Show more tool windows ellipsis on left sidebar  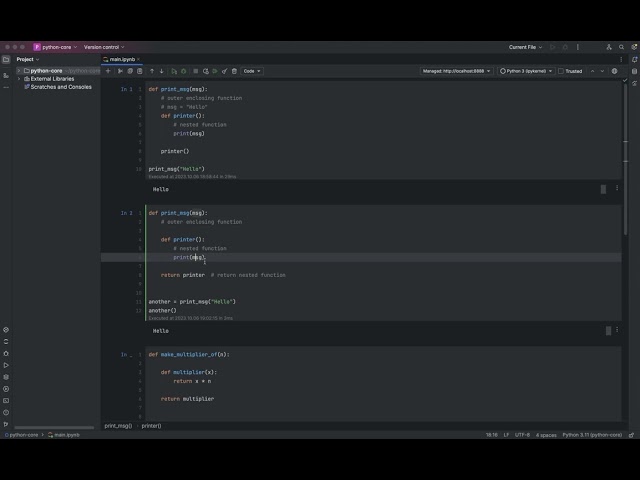(6, 87)
